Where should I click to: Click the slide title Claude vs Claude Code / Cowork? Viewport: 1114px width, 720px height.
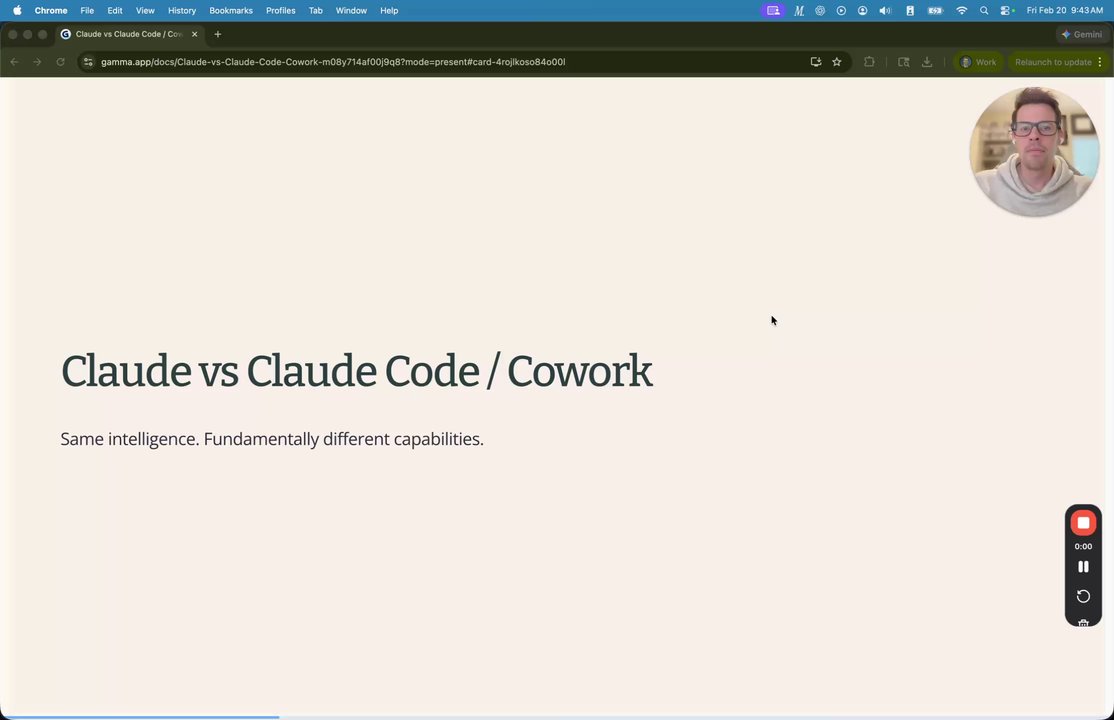[357, 371]
